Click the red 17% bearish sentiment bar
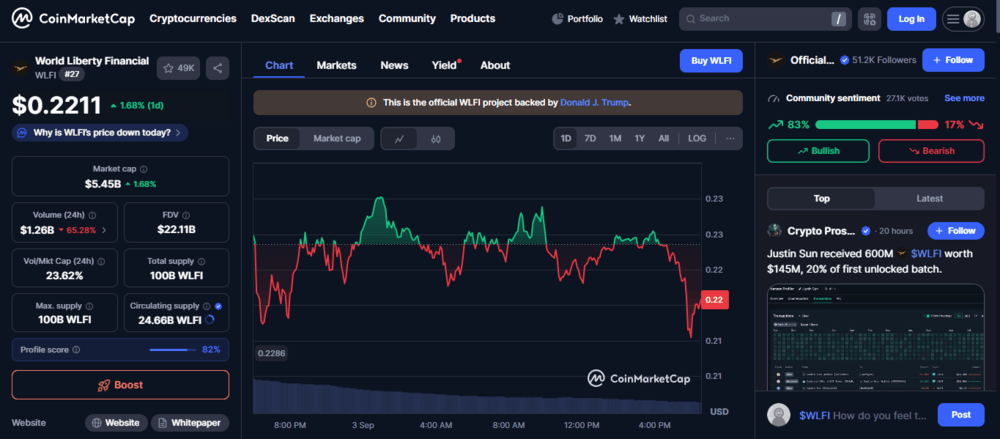Viewport: 1000px width, 439px height. click(x=927, y=124)
